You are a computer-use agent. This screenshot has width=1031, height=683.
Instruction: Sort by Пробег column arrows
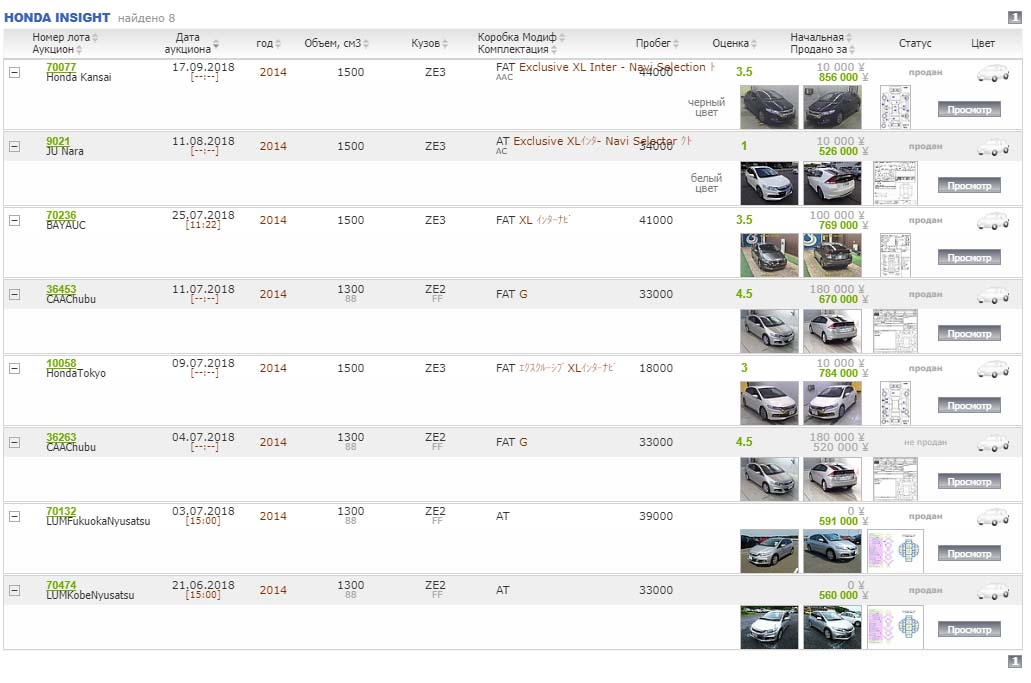click(677, 44)
